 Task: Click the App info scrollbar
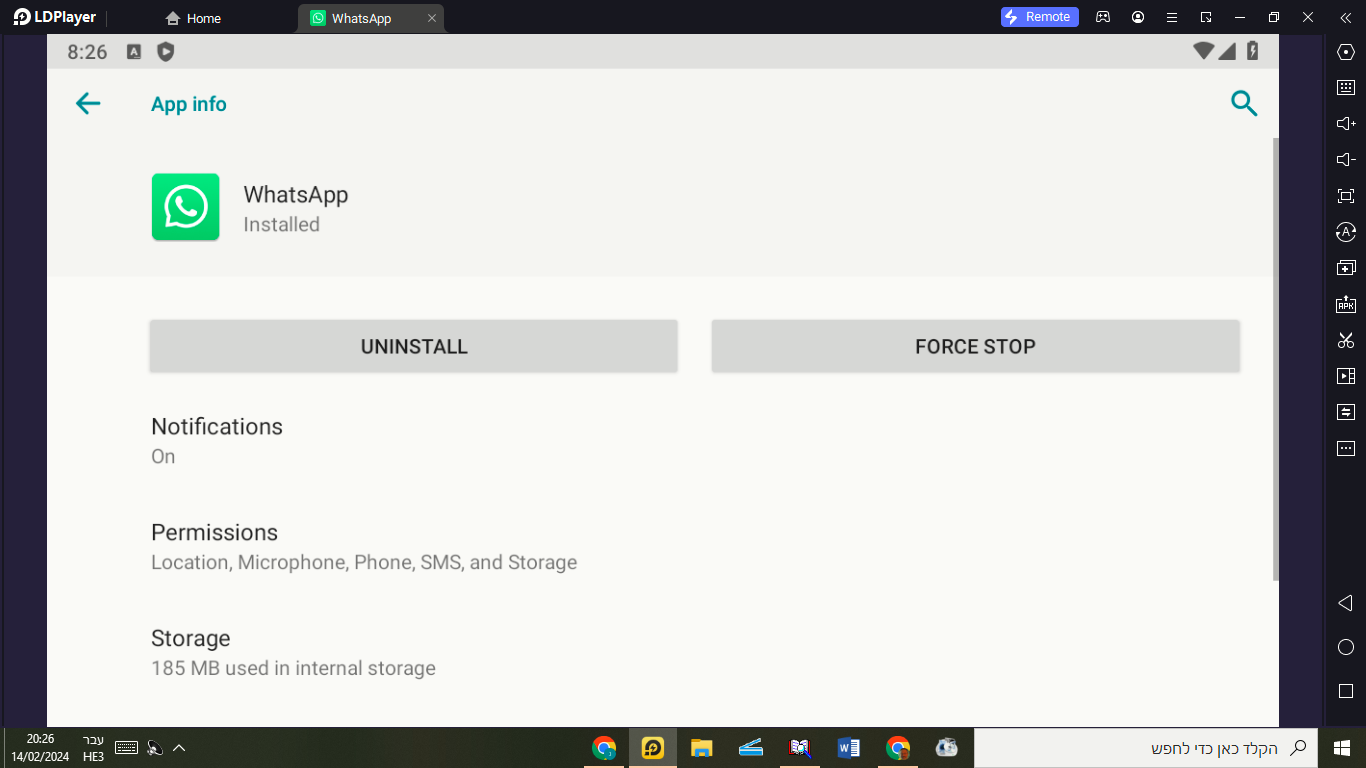(x=1275, y=359)
